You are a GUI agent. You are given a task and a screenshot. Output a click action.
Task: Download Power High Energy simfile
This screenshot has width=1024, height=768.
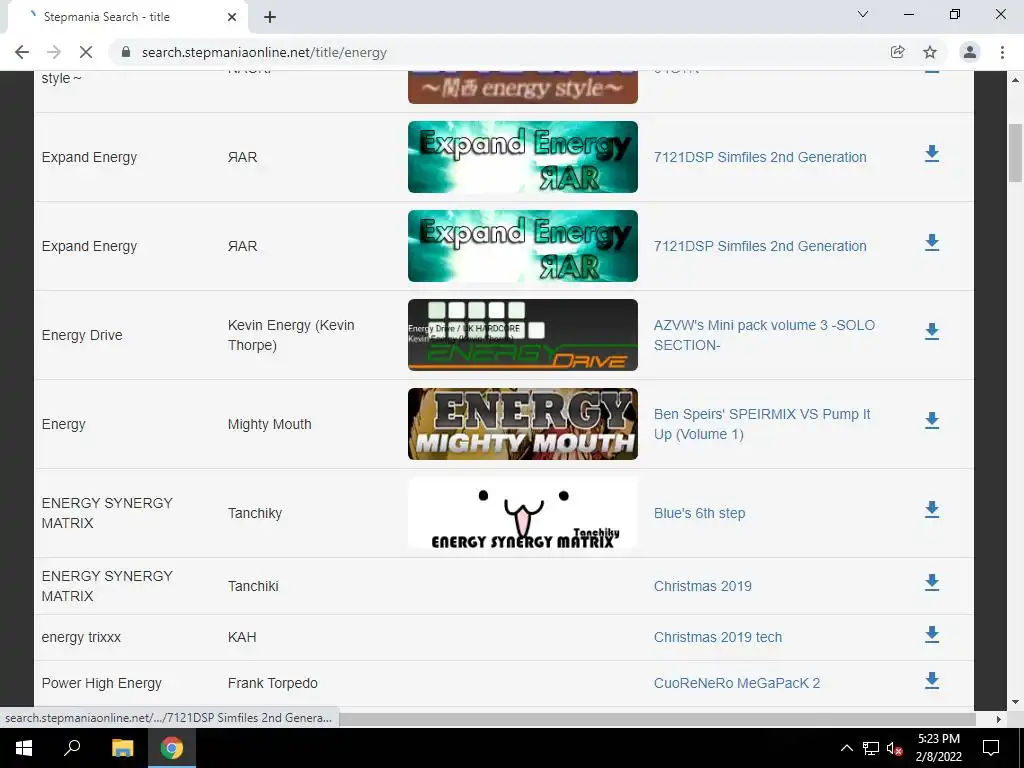[932, 680]
